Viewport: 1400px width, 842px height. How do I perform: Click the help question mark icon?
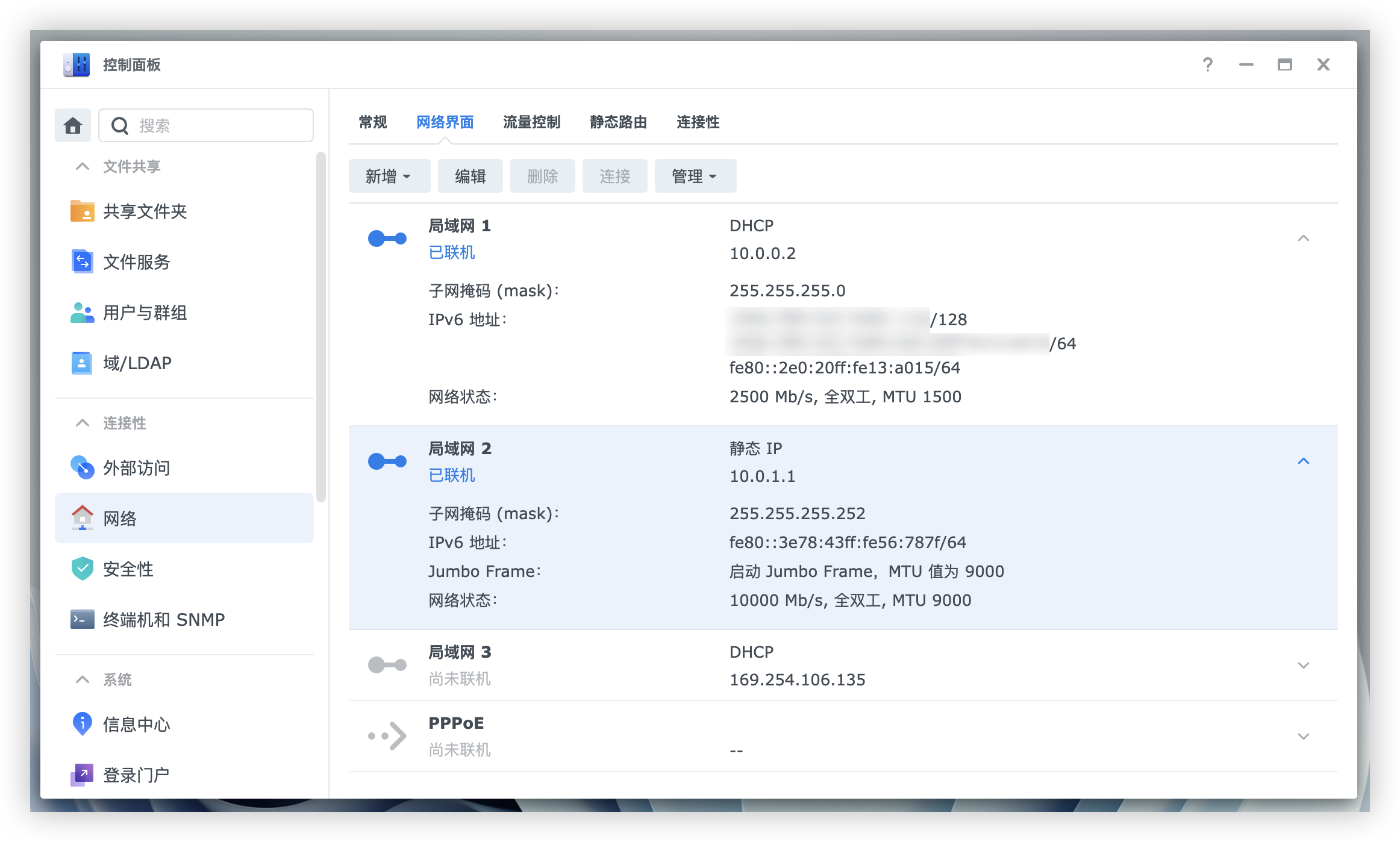pyautogui.click(x=1208, y=64)
